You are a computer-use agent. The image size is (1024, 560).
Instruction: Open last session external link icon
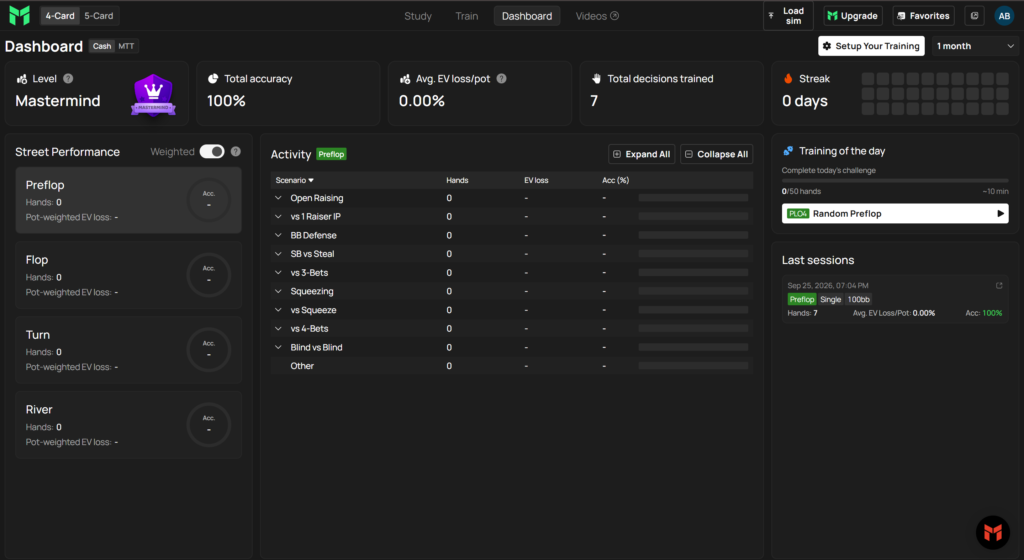tap(999, 285)
